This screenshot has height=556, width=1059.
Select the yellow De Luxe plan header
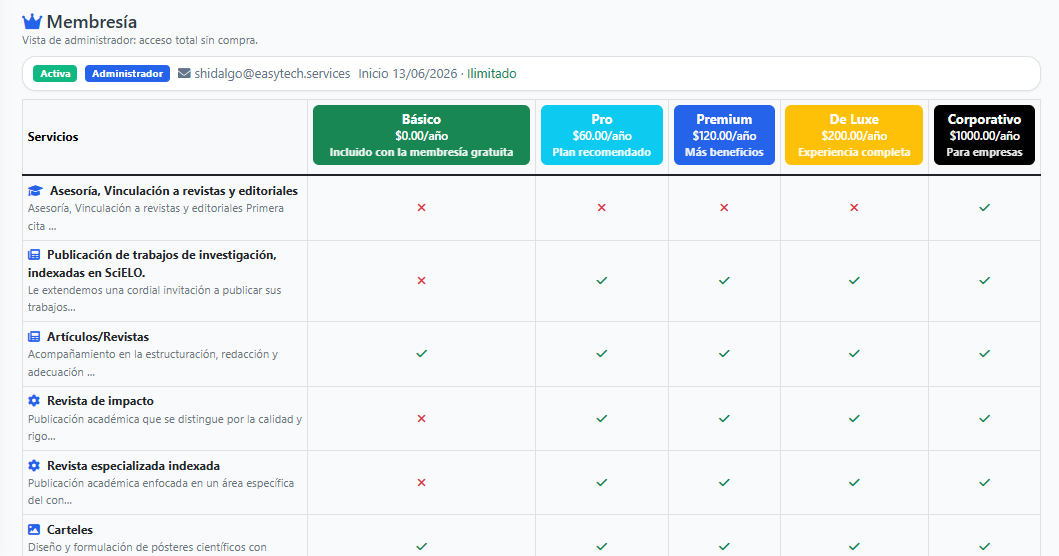tap(854, 135)
